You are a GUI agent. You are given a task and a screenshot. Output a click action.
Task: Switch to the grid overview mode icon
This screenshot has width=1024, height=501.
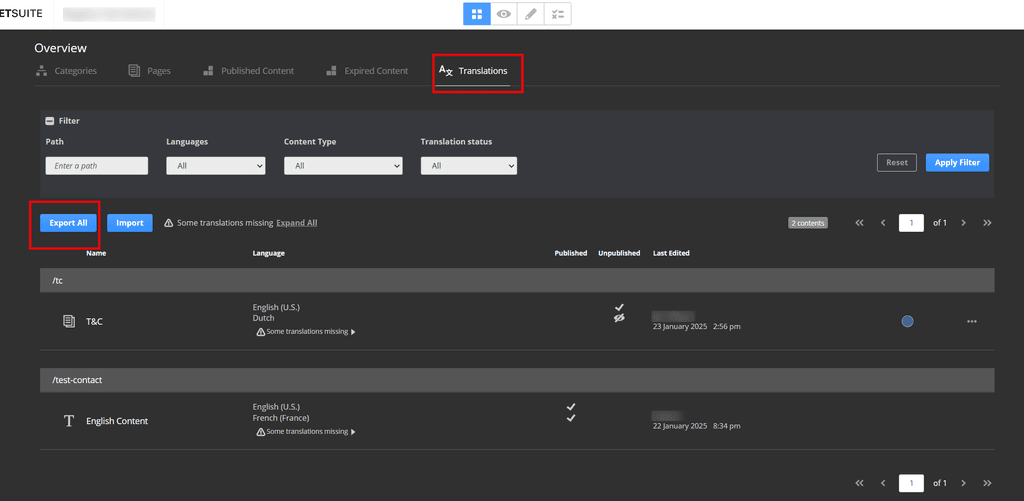477,14
